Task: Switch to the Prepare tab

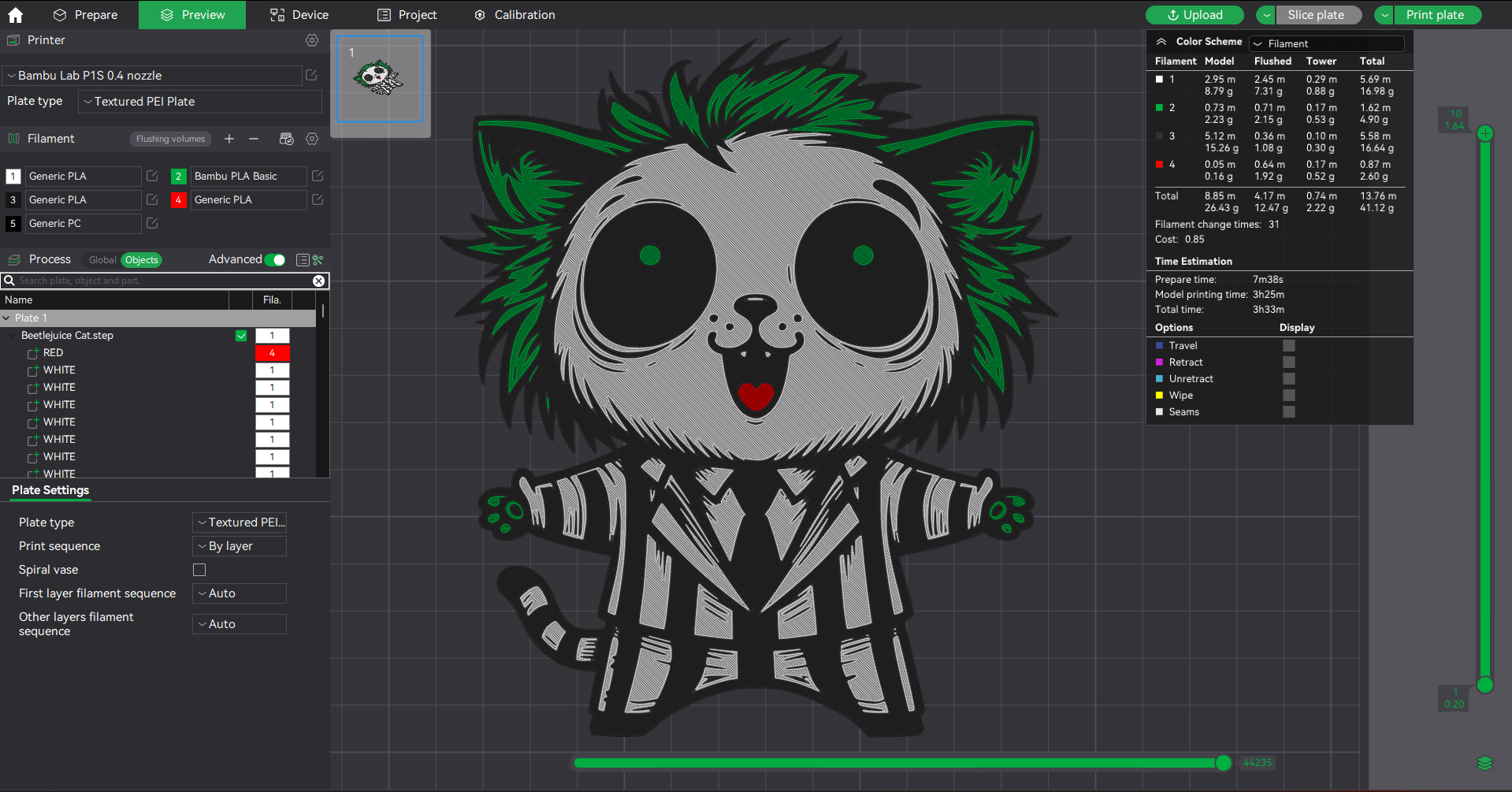Action: coord(85,15)
